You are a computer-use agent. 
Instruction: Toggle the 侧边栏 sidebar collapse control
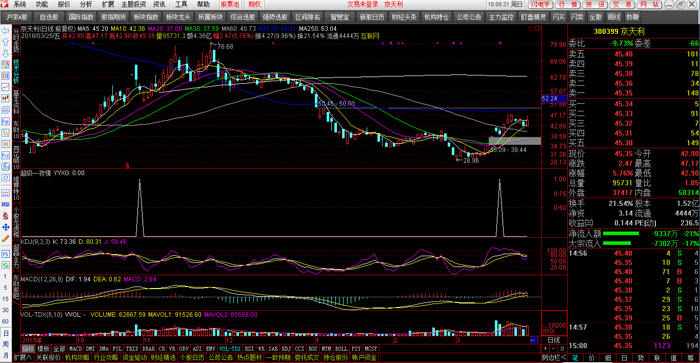click(x=554, y=358)
